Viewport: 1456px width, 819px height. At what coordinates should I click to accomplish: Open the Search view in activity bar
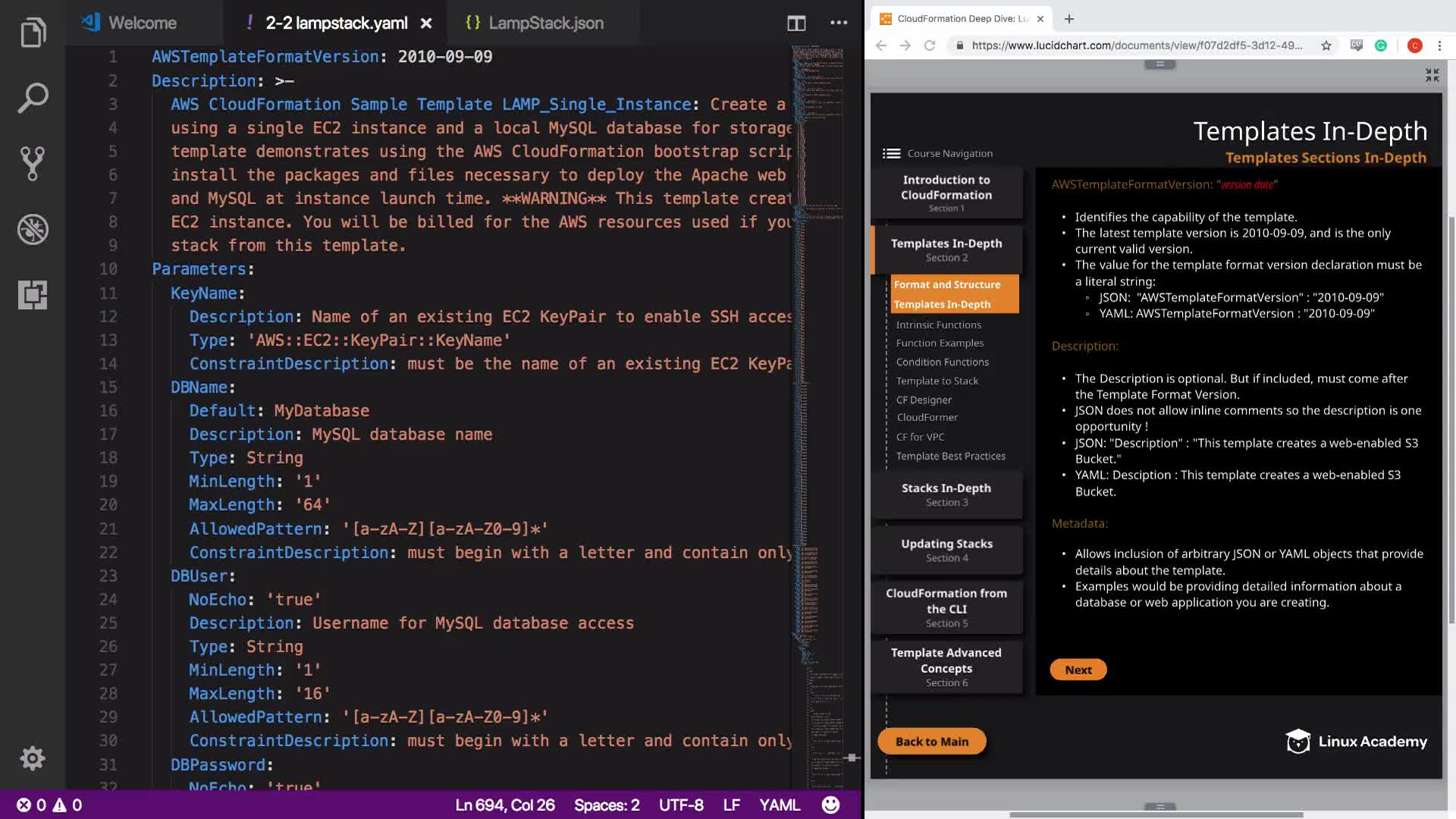coord(33,98)
